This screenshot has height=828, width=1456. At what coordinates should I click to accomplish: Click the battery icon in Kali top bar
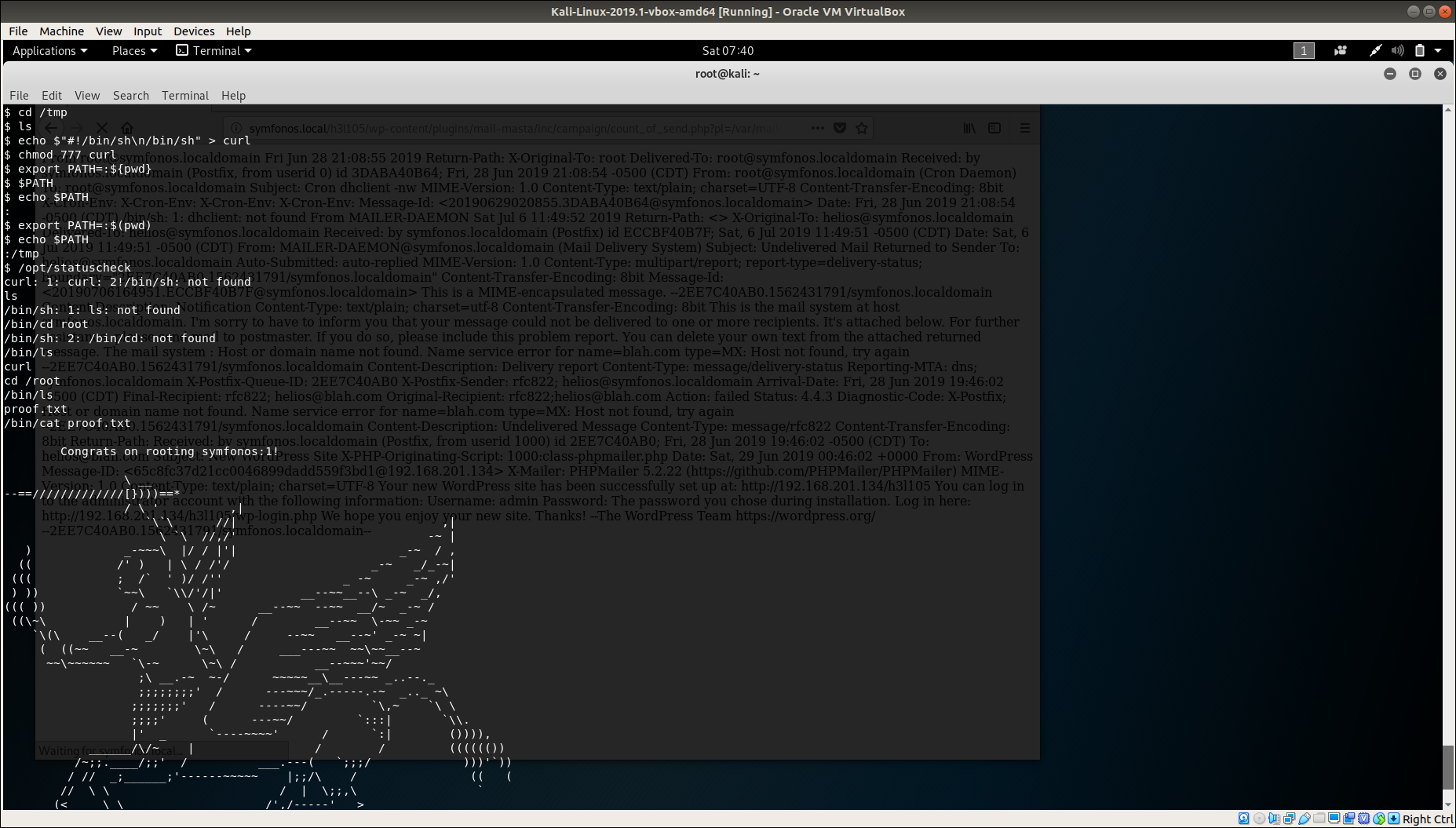(x=1419, y=50)
